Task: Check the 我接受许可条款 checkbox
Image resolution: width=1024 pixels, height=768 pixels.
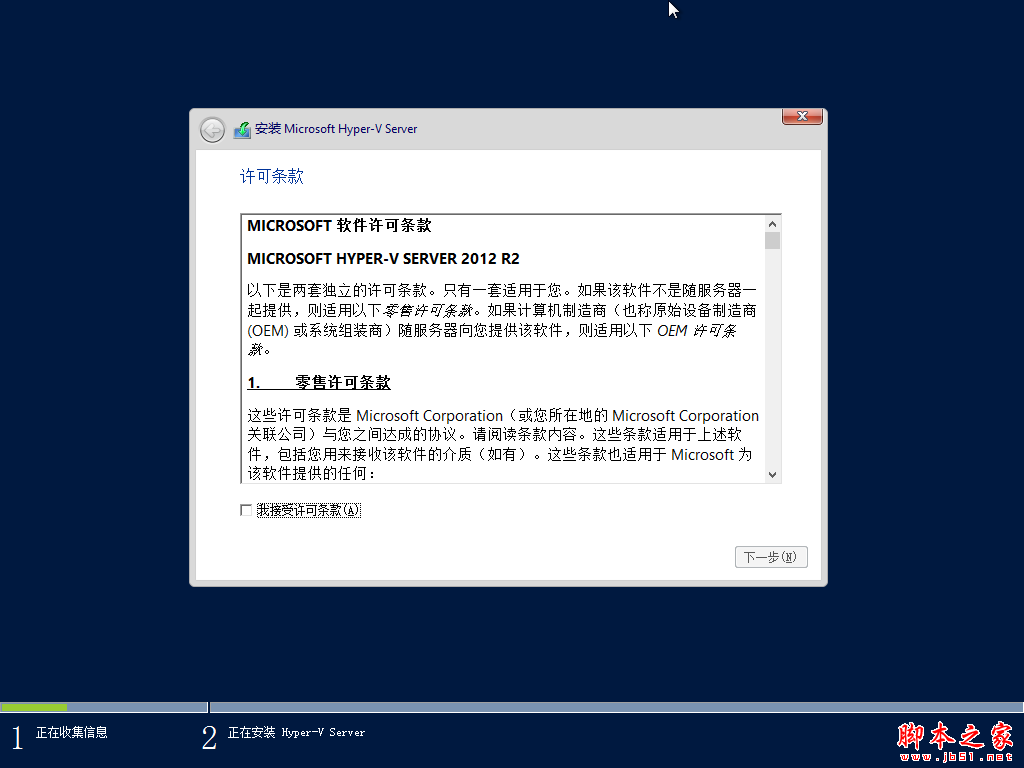Action: tap(246, 510)
